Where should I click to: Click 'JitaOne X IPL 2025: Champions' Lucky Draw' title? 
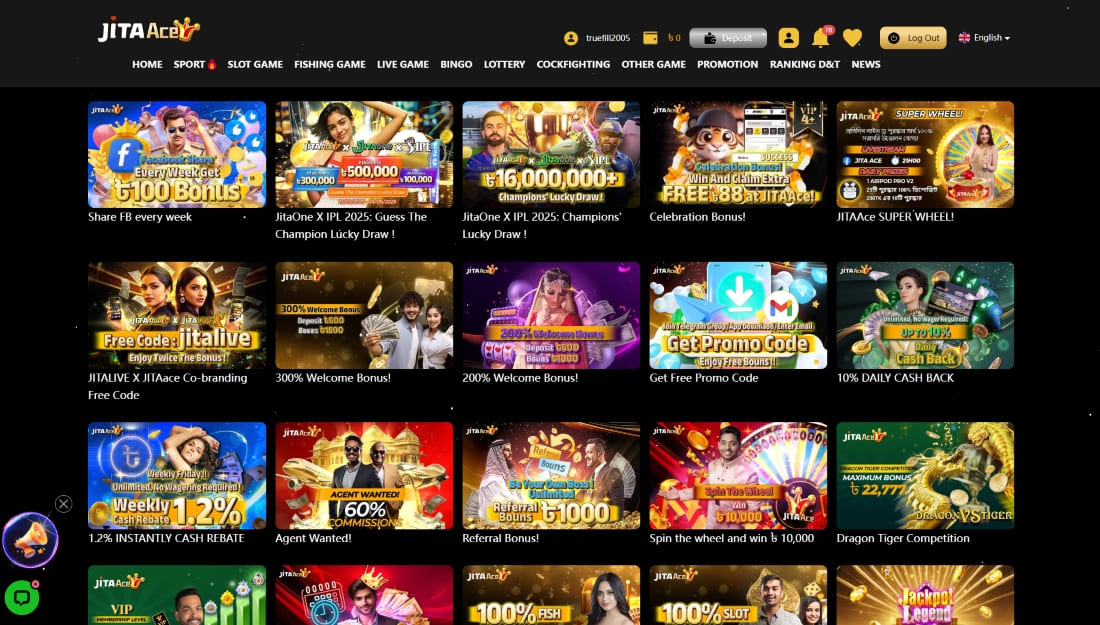pos(542,225)
